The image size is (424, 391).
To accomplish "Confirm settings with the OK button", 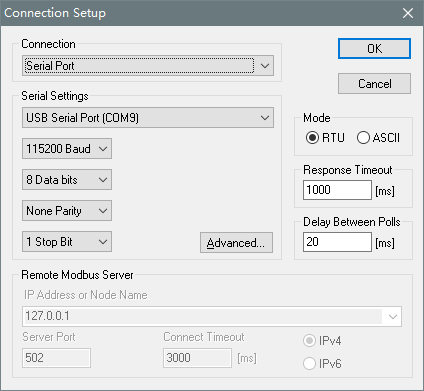I will click(x=374, y=49).
